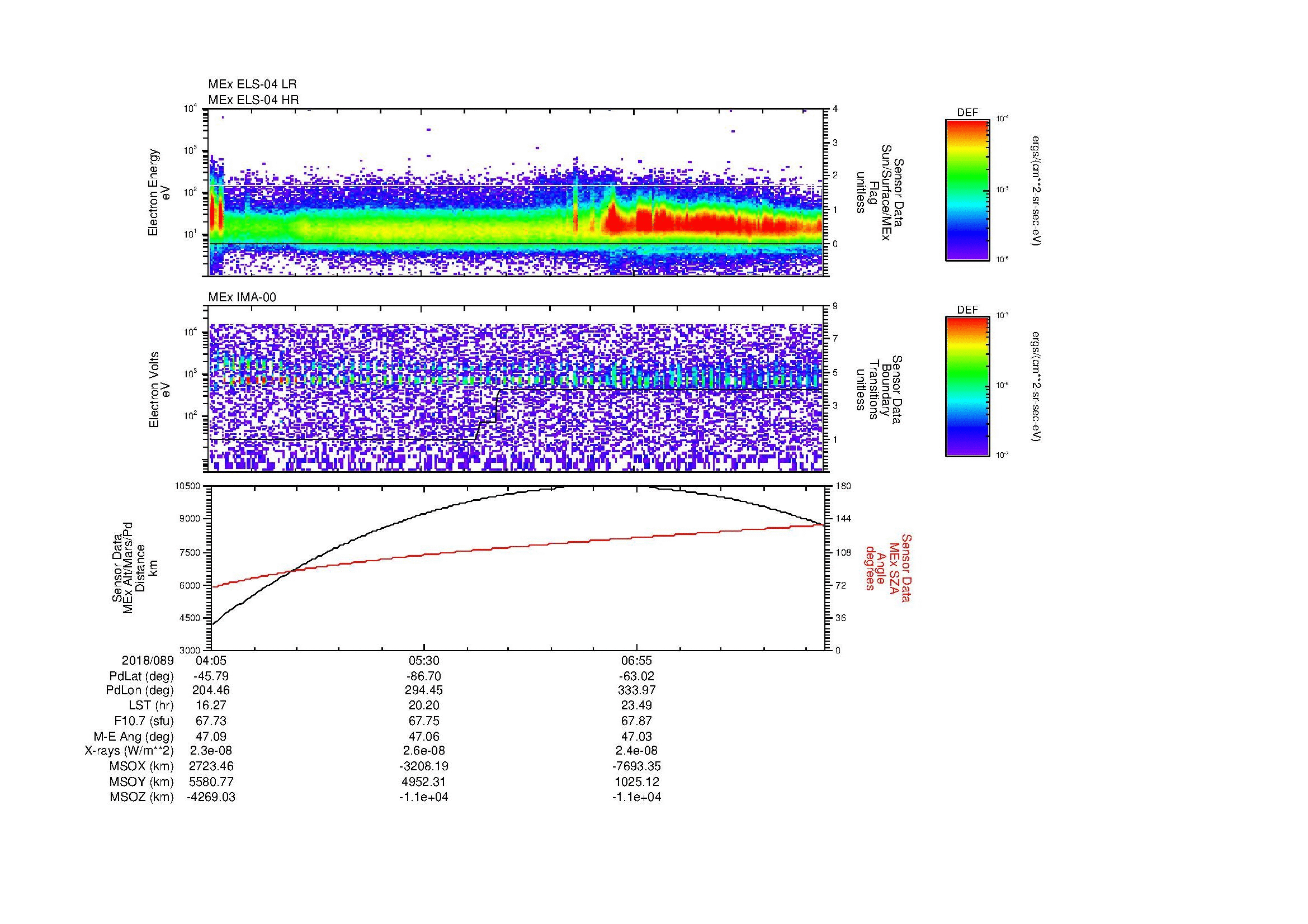Click the time tick label '05:30'

424,660
